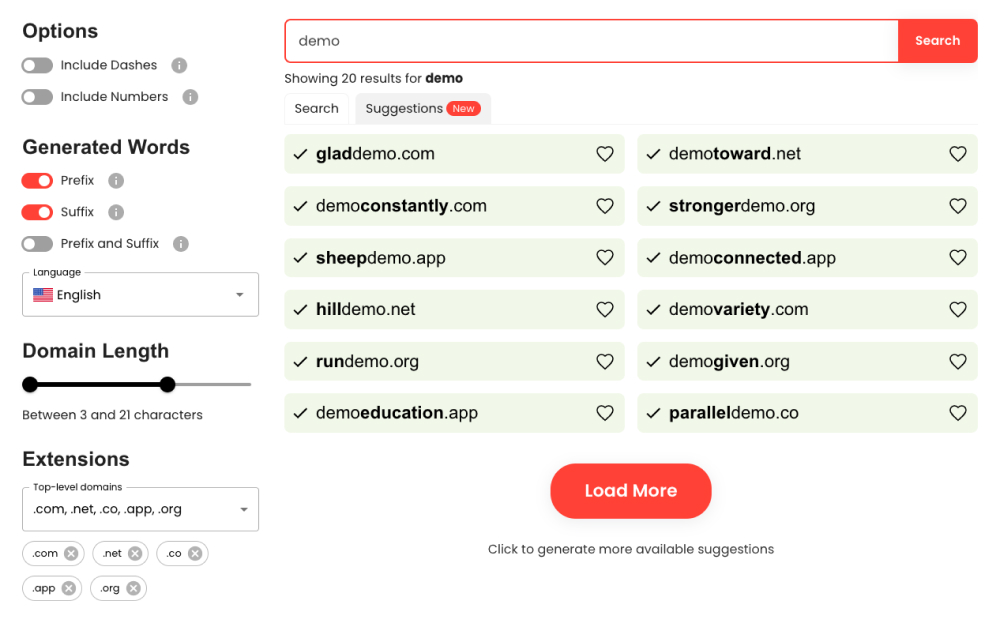Disable the Prefix toggle
Image resolution: width=1000 pixels, height=620 pixels.
(37, 181)
